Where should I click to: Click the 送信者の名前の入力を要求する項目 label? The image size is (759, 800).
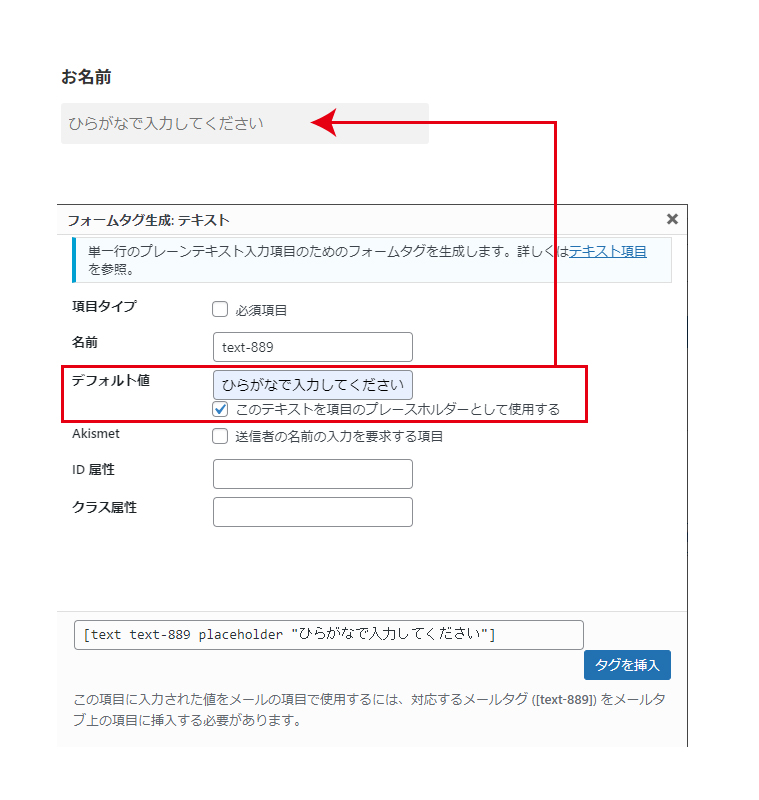click(339, 436)
